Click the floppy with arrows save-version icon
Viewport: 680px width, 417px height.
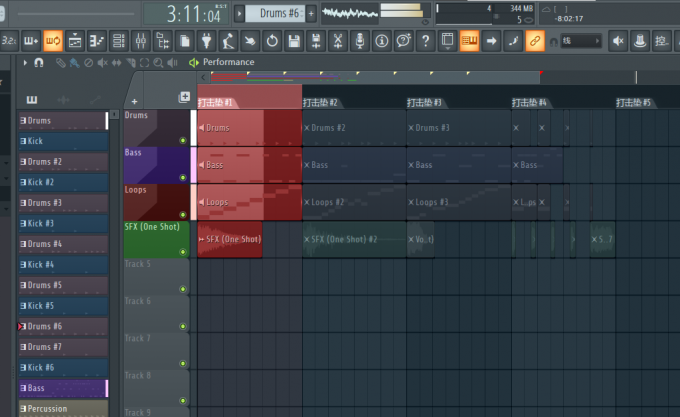[316, 41]
